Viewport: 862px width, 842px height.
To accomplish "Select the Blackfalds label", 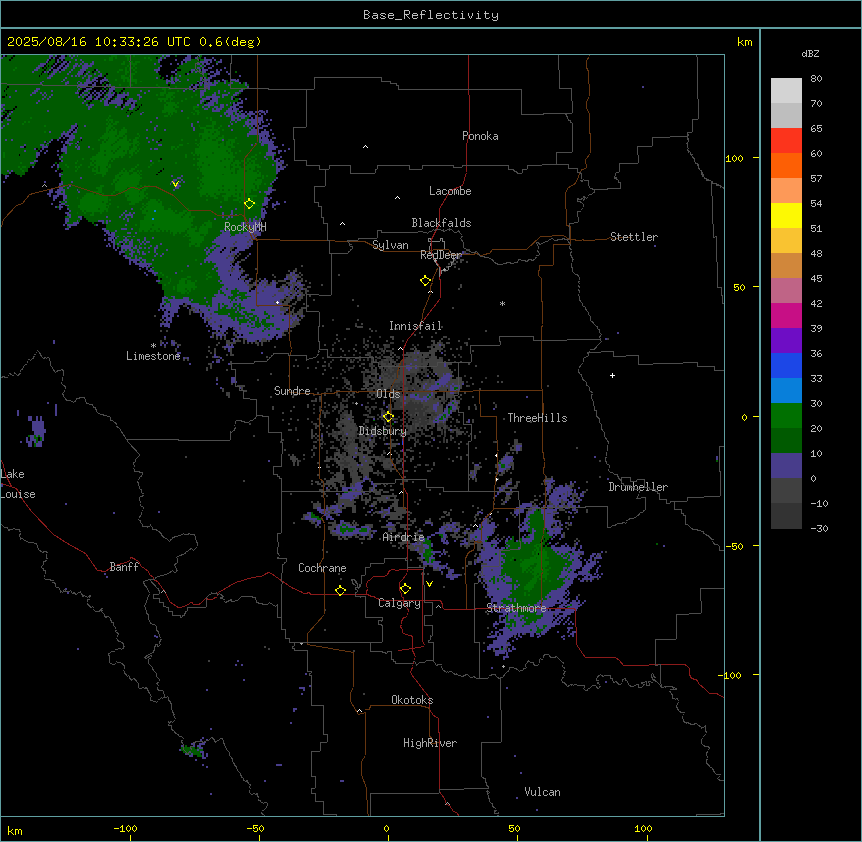I will click(441, 223).
